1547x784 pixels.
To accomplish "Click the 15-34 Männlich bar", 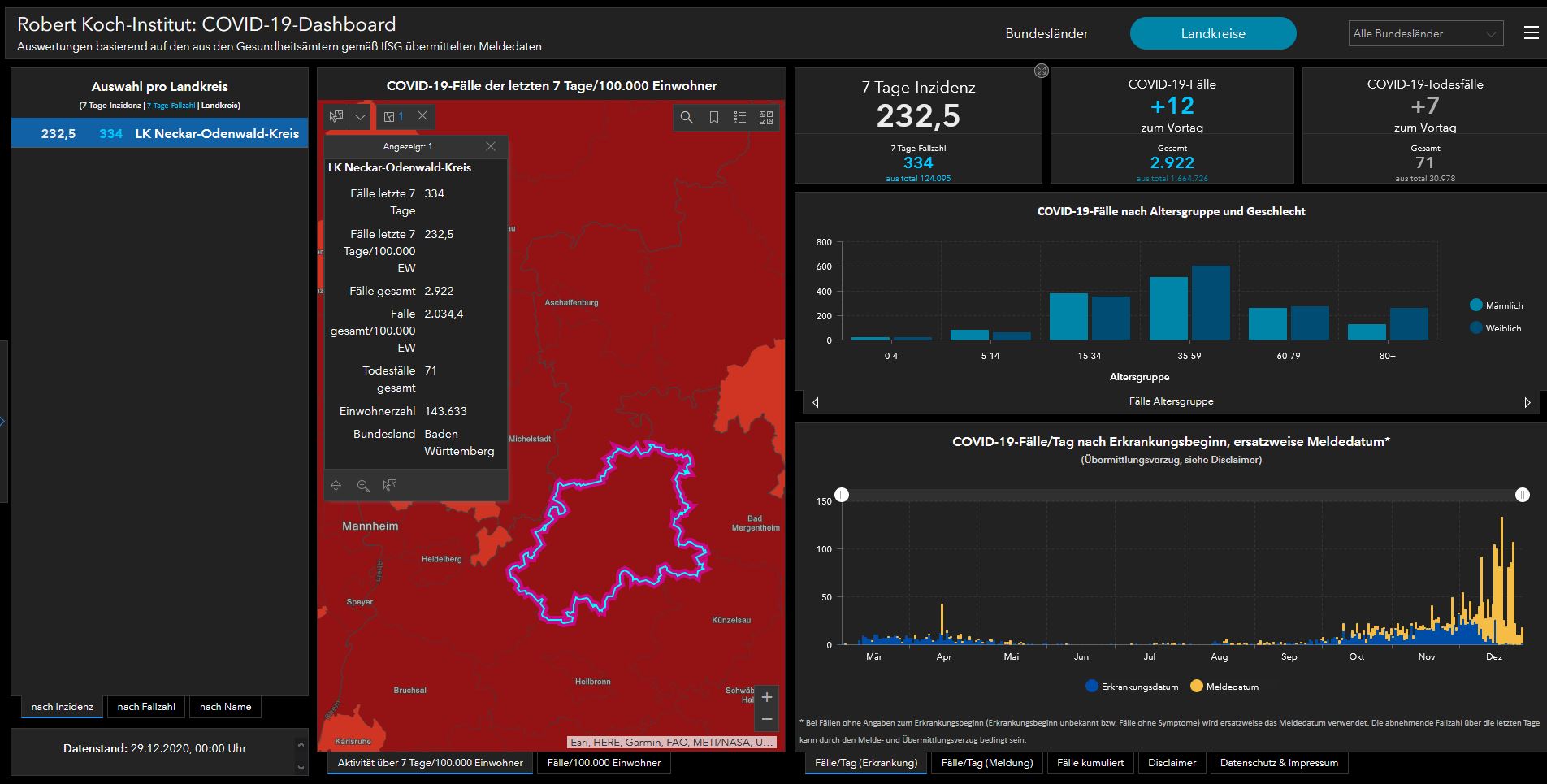I will point(1068,317).
